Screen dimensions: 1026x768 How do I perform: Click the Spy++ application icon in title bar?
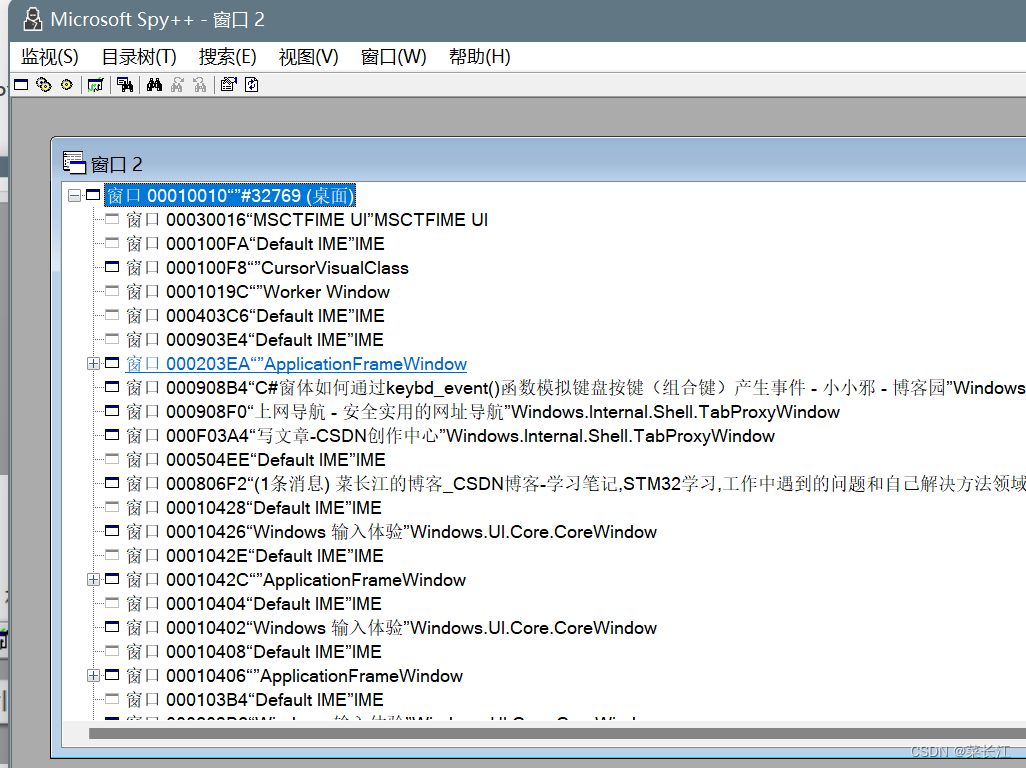32,20
